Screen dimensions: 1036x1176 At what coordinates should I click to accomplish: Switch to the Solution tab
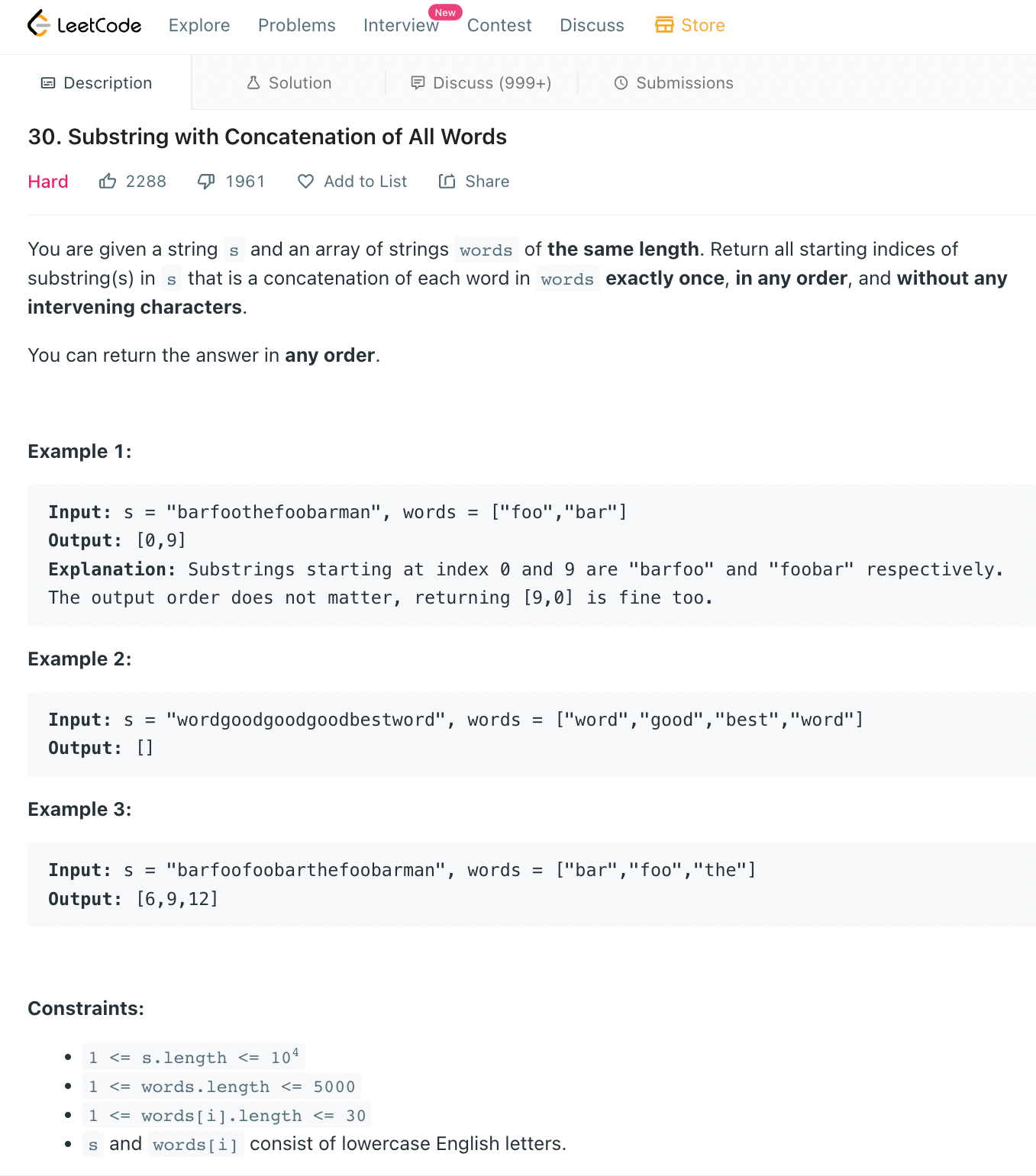point(289,82)
